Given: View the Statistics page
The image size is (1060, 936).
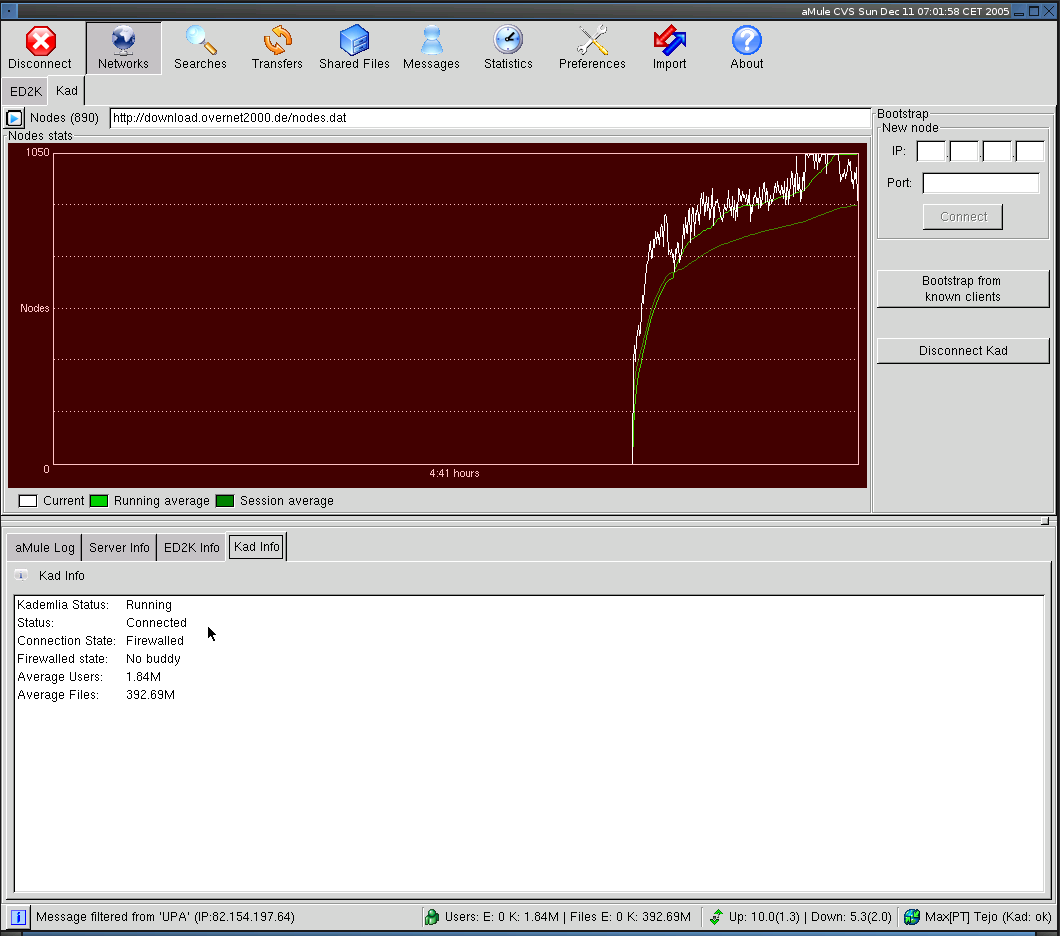Looking at the screenshot, I should click(508, 48).
